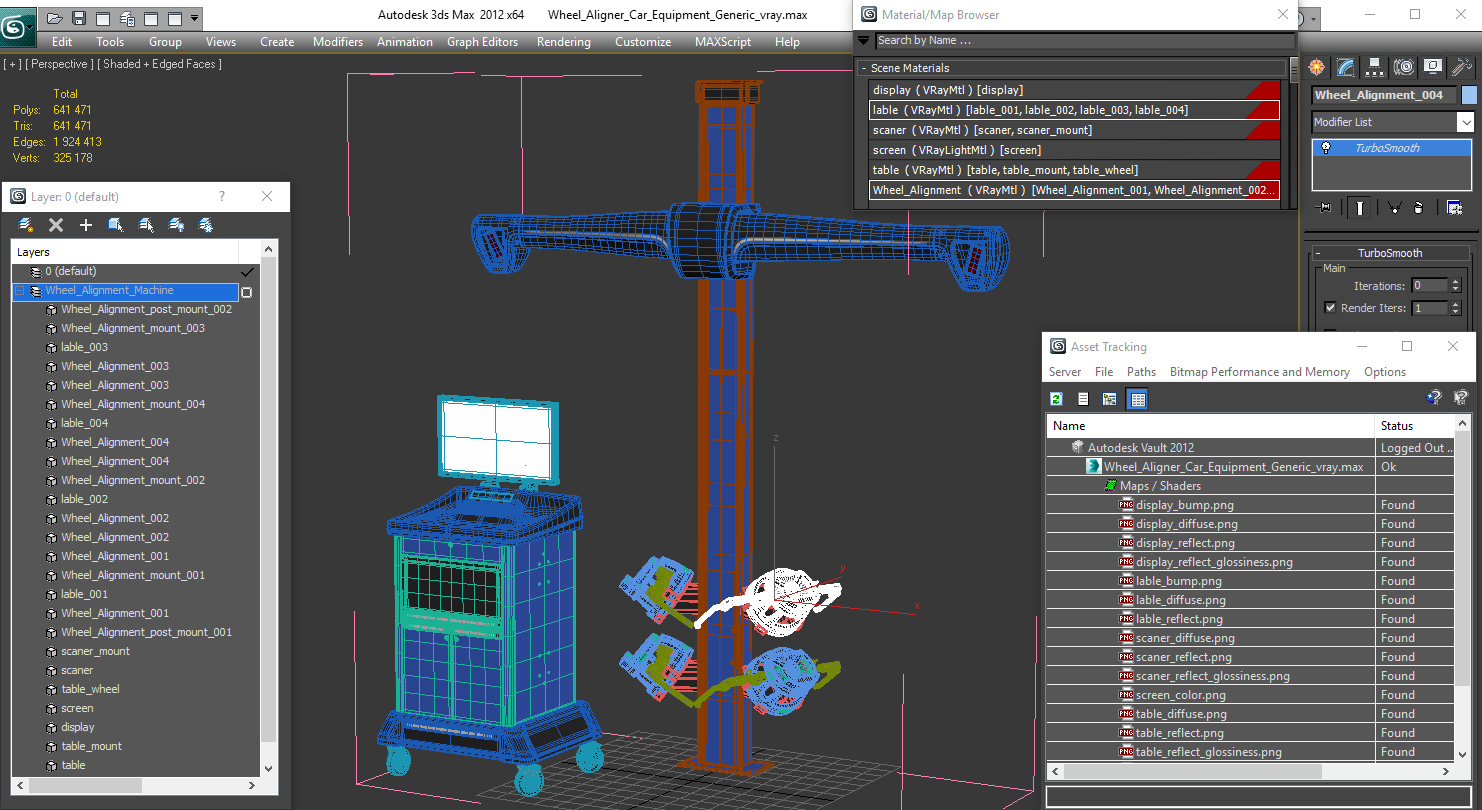Open the Create command panel tab
This screenshot has height=810, width=1482.
[1317, 67]
